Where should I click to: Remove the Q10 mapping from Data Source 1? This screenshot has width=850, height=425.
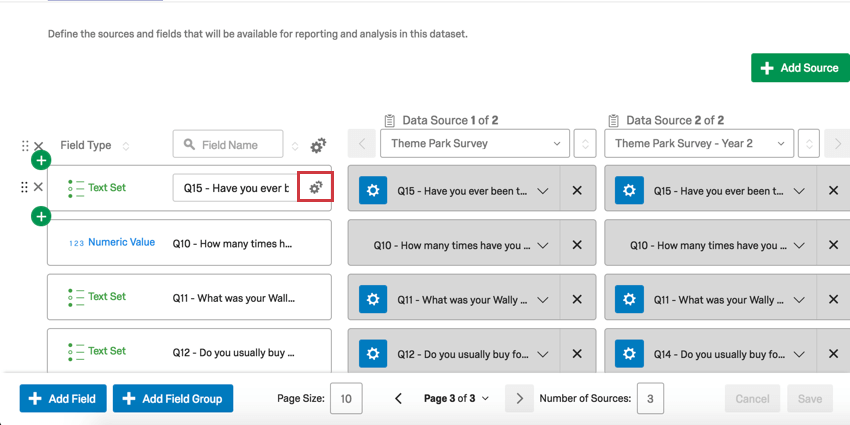577,245
